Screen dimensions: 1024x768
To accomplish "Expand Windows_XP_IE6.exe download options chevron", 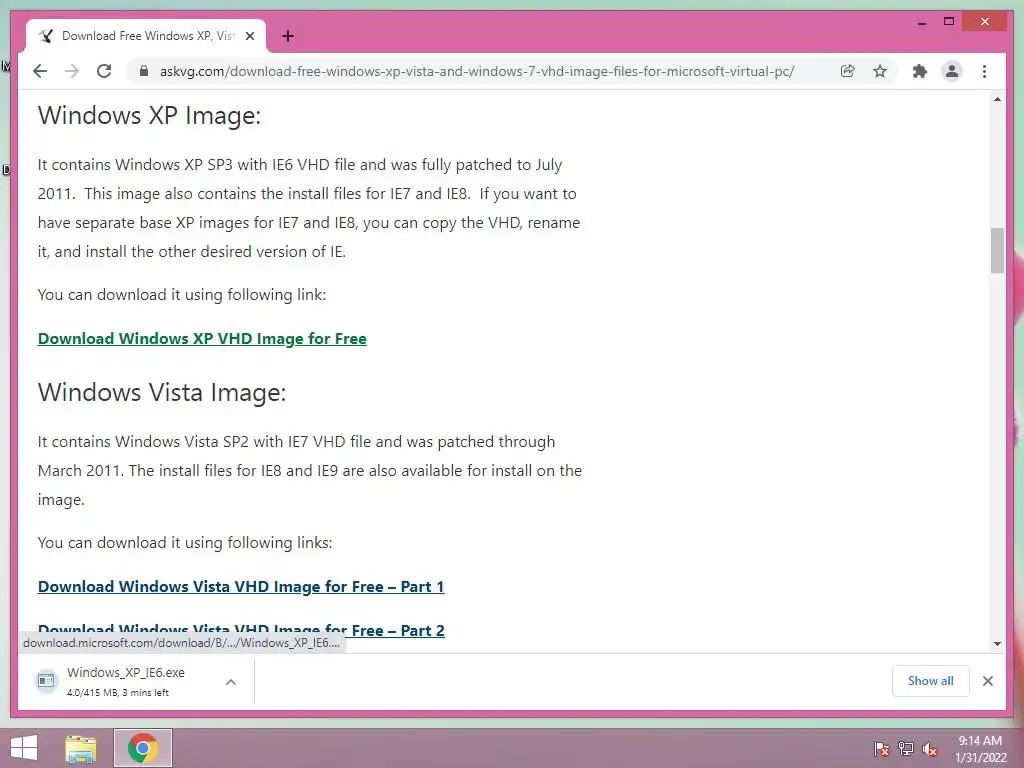I will click(231, 682).
